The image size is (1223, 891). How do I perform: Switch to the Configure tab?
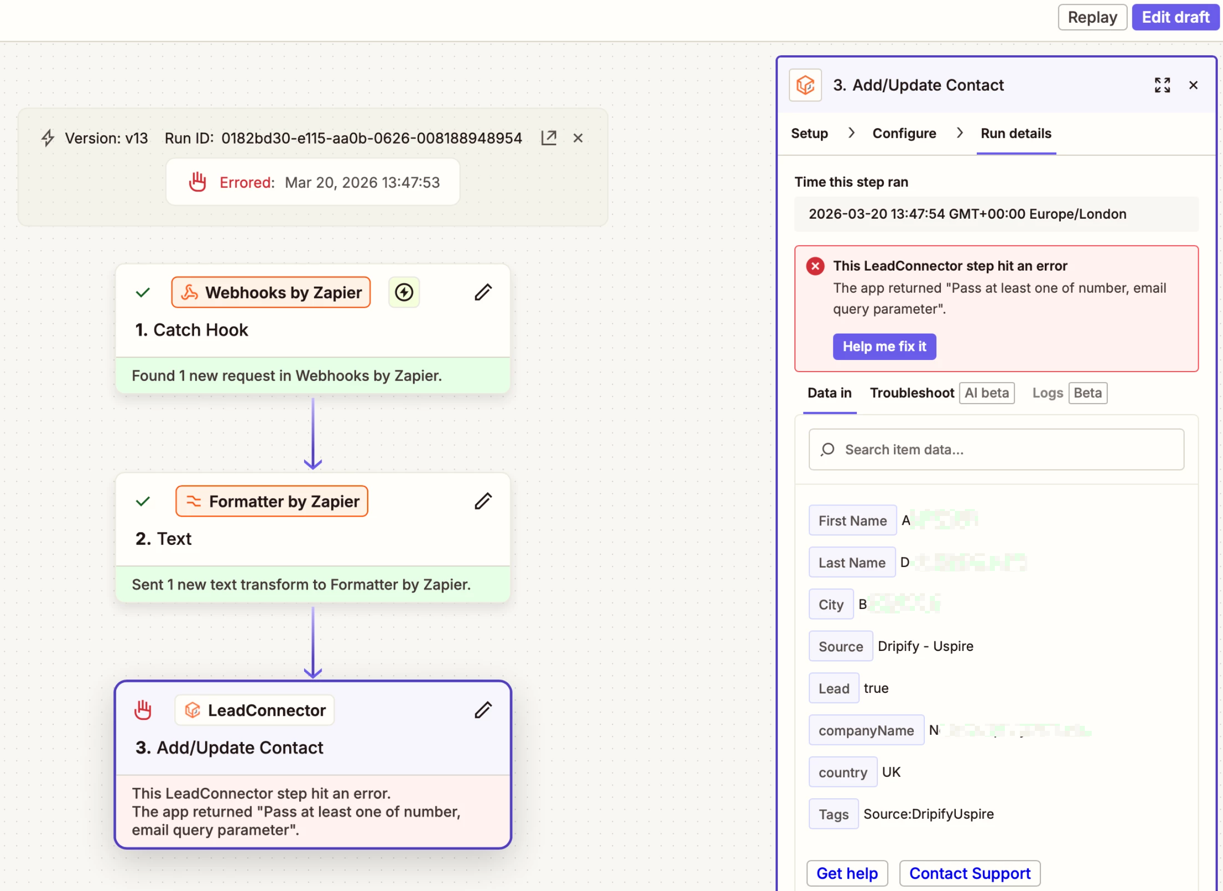[904, 133]
